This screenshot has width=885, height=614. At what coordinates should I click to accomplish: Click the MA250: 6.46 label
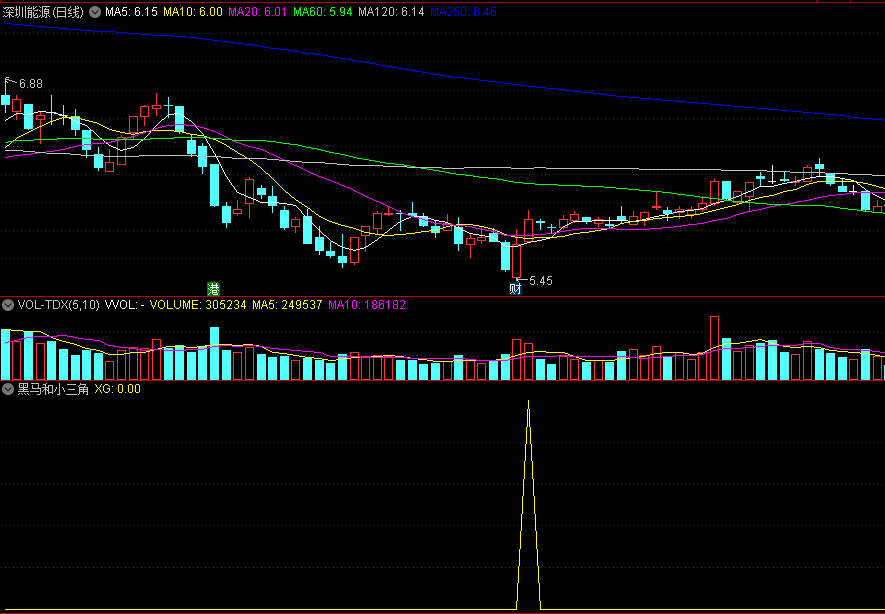coord(463,12)
